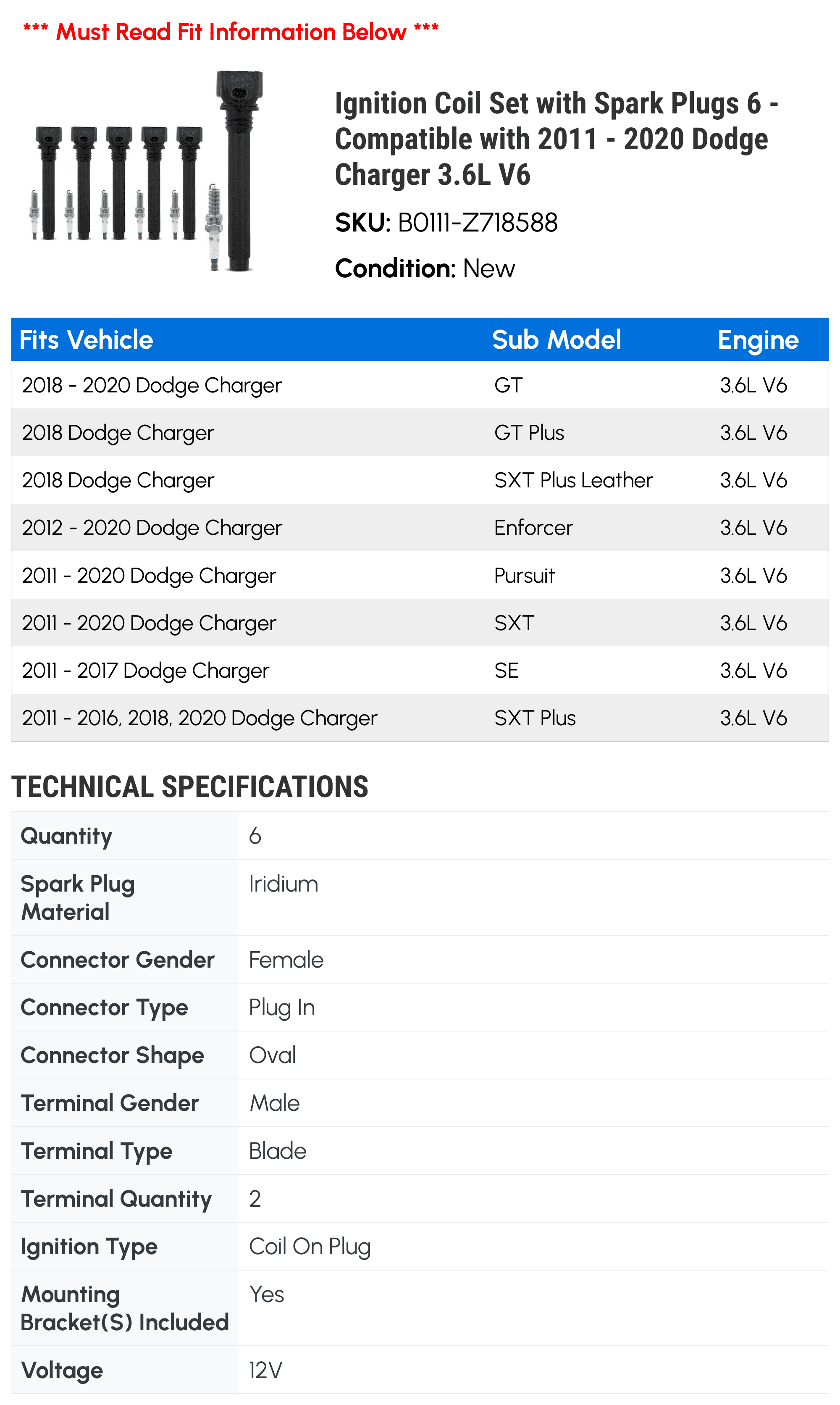
Task: Select the 2018 - 2020 Dodge Charger GT row
Action: pyautogui.click(x=420, y=385)
